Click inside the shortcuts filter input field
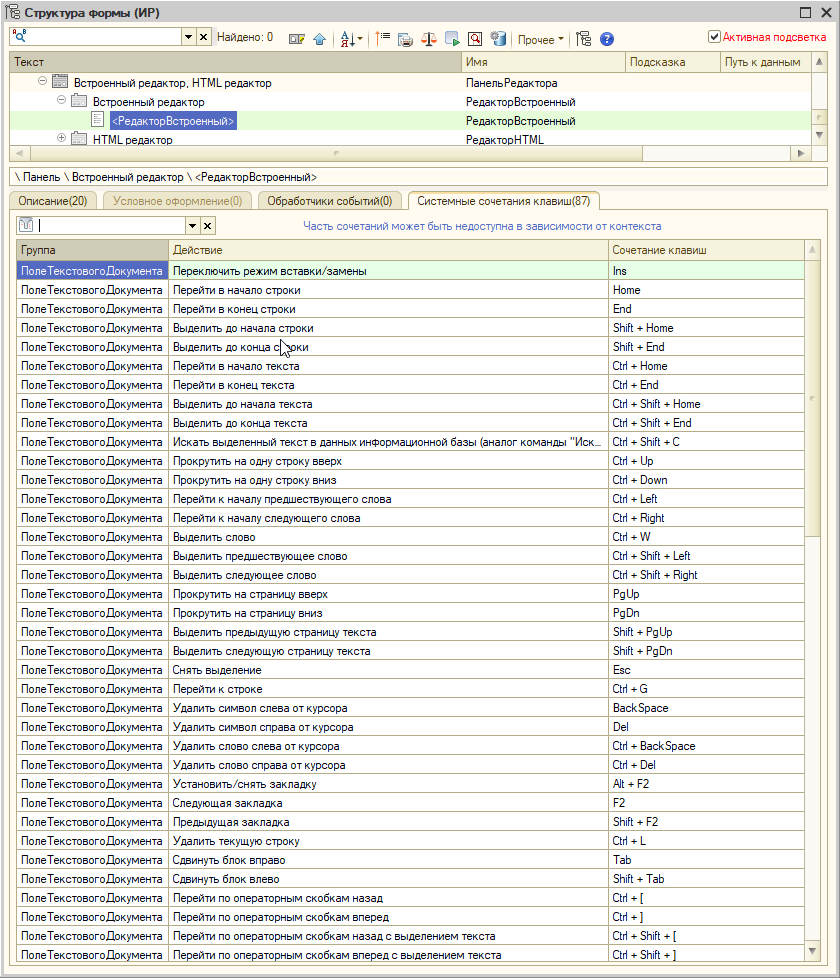The height and width of the screenshot is (978, 840). [x=110, y=226]
